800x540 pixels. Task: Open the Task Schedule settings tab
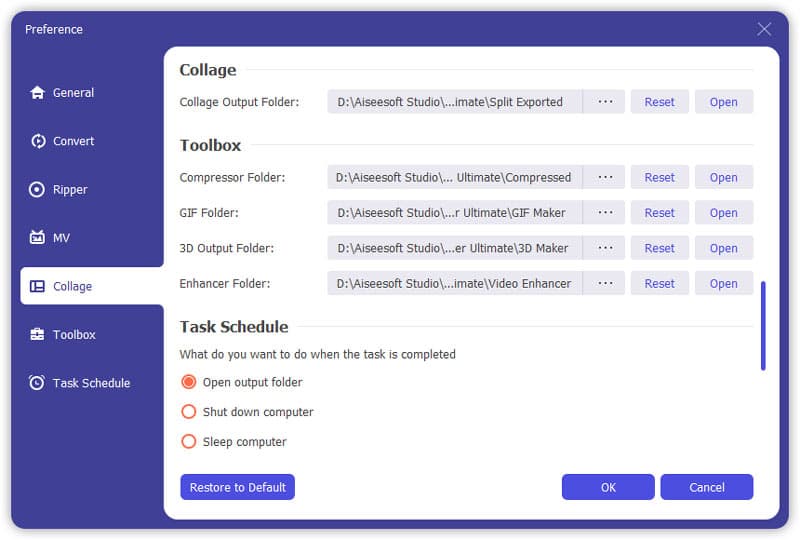point(92,382)
